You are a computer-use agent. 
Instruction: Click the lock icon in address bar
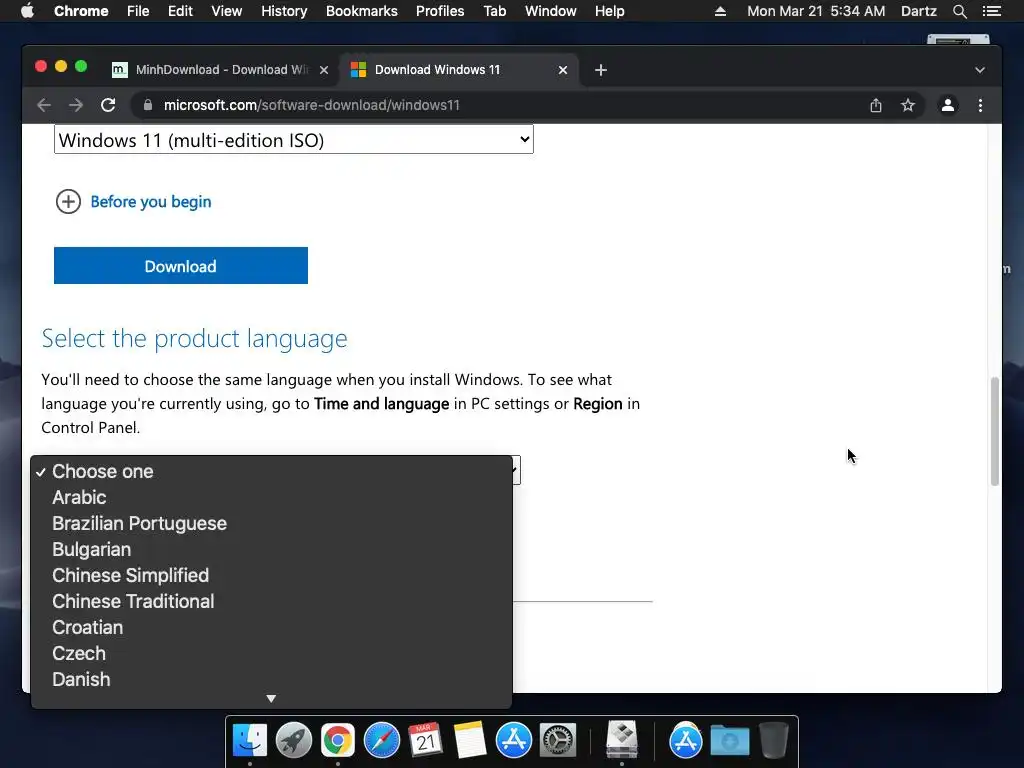click(x=148, y=105)
